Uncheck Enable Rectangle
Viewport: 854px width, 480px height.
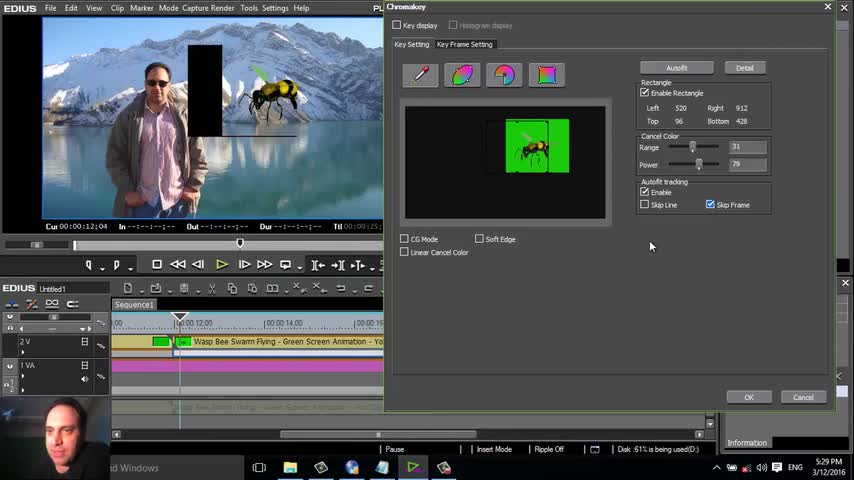point(645,93)
